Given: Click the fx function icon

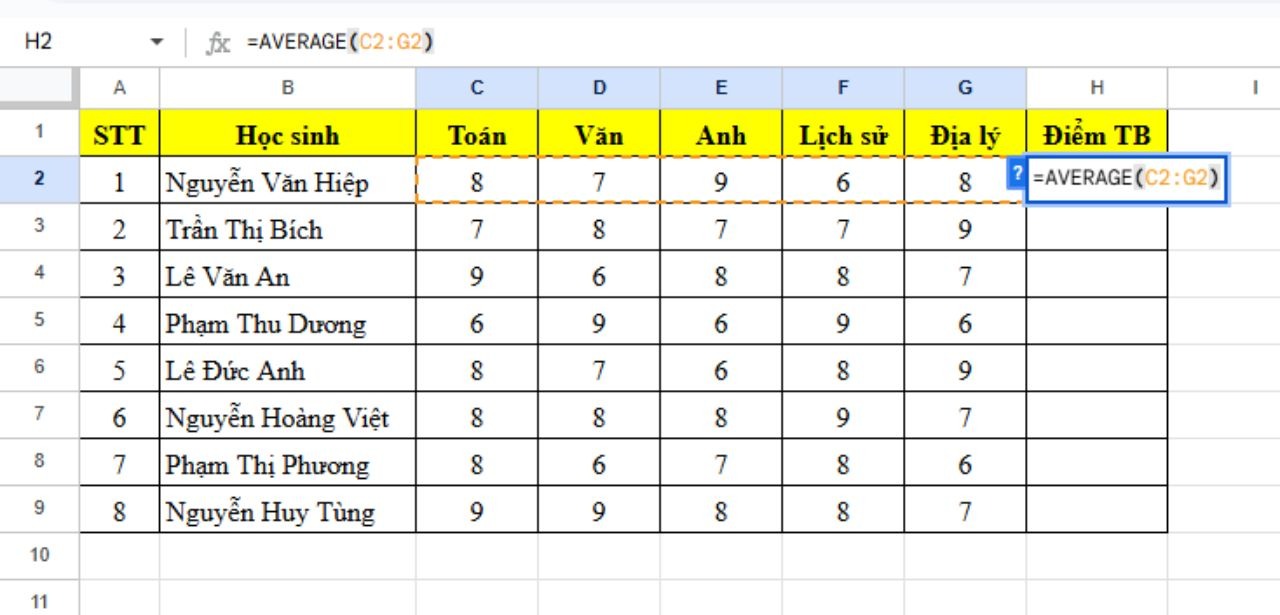Looking at the screenshot, I should pyautogui.click(x=217, y=43).
